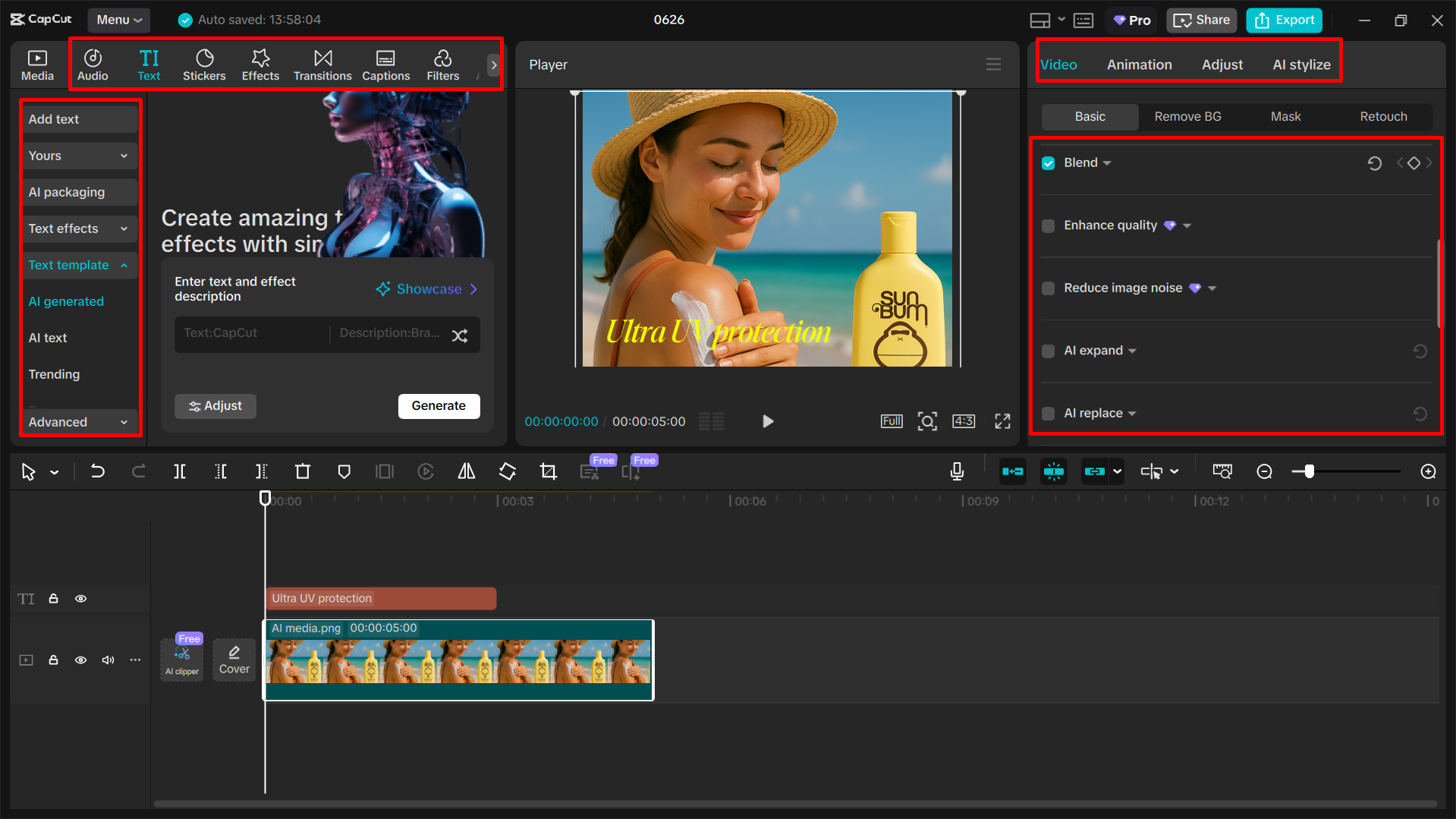The image size is (1456, 819).
Task: Expand the AI expand dropdown options
Action: pos(1132,351)
